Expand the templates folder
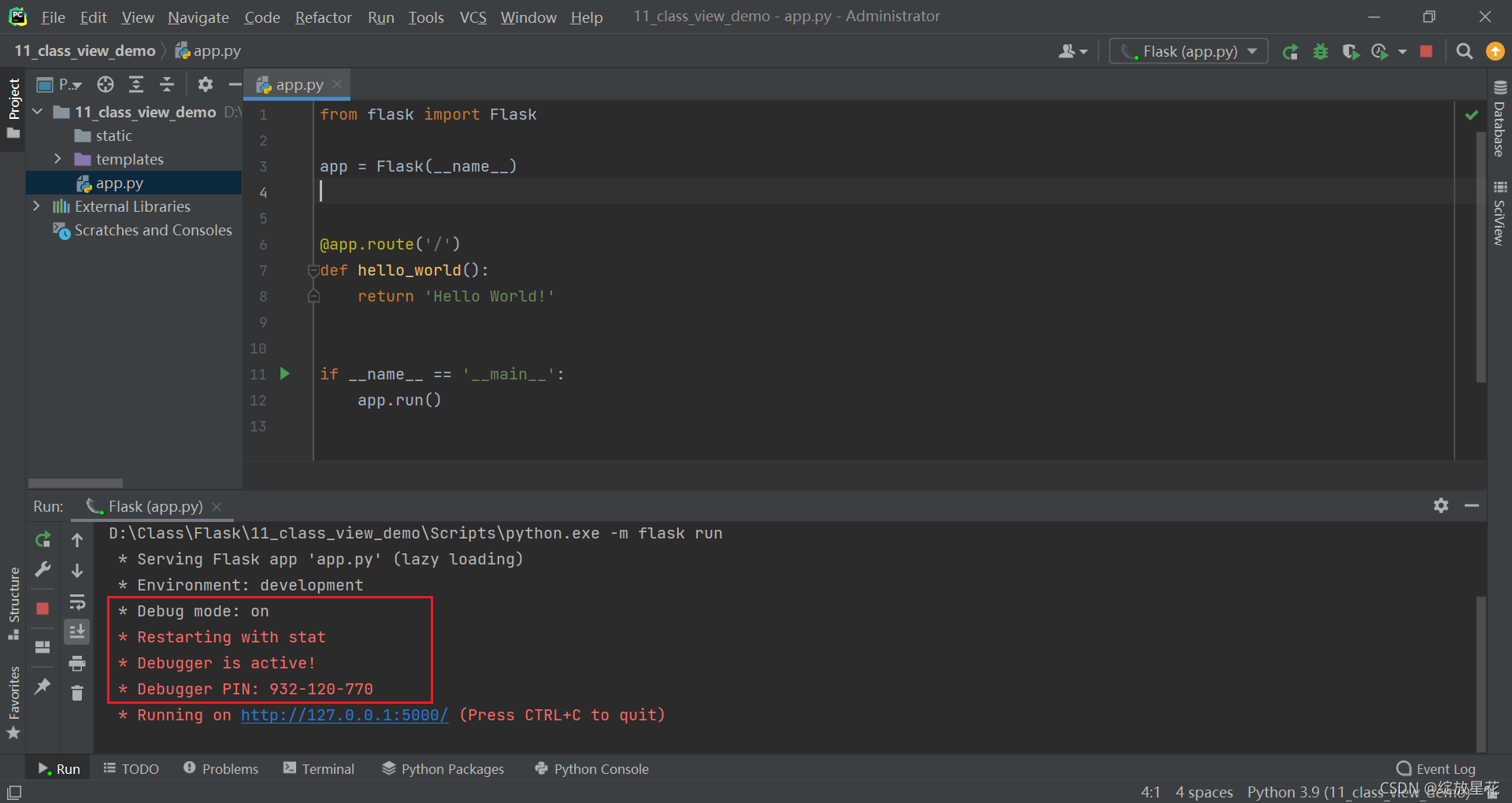Screen dimensions: 1512x803 coord(57,158)
